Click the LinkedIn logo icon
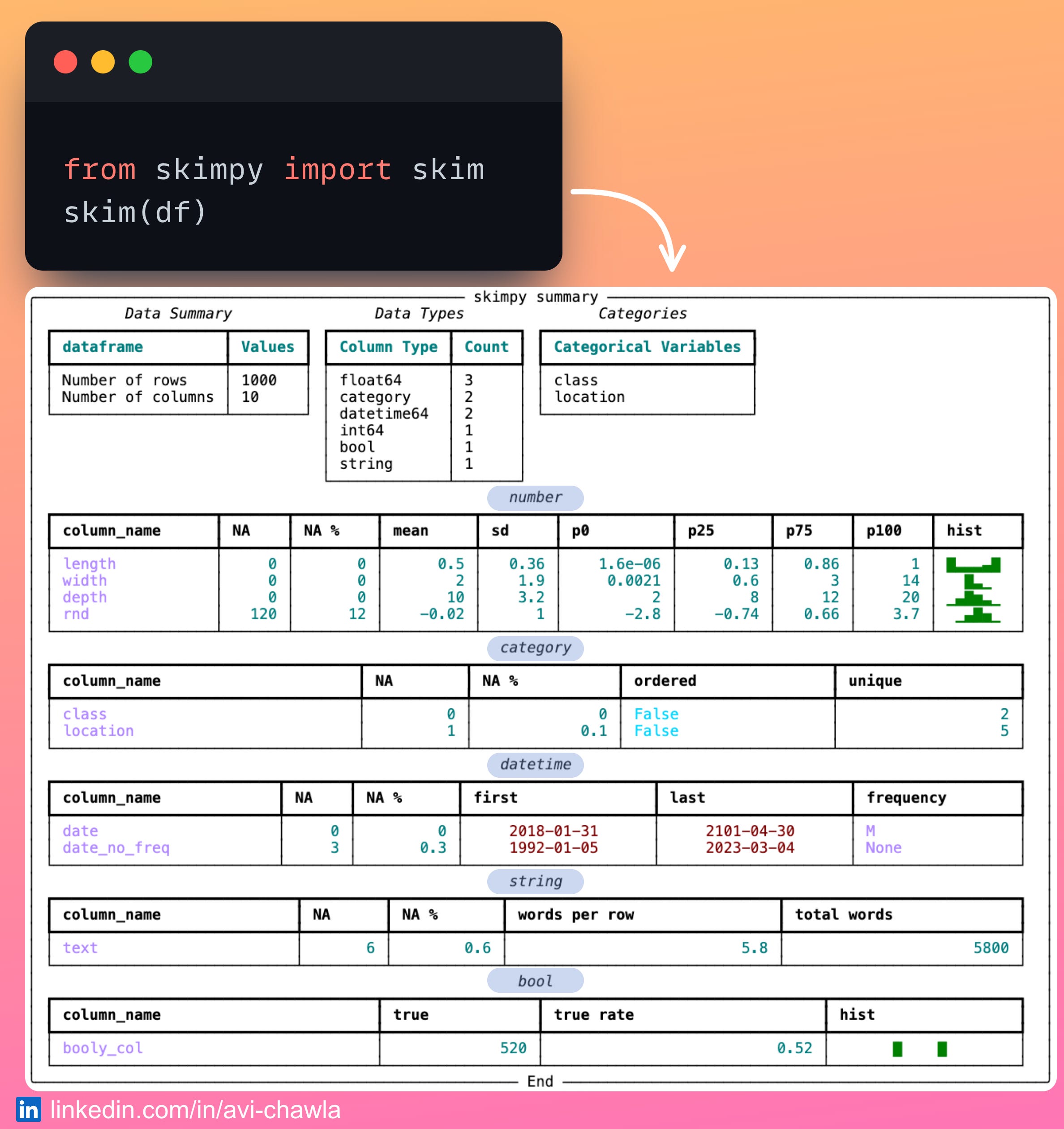 point(28,1110)
